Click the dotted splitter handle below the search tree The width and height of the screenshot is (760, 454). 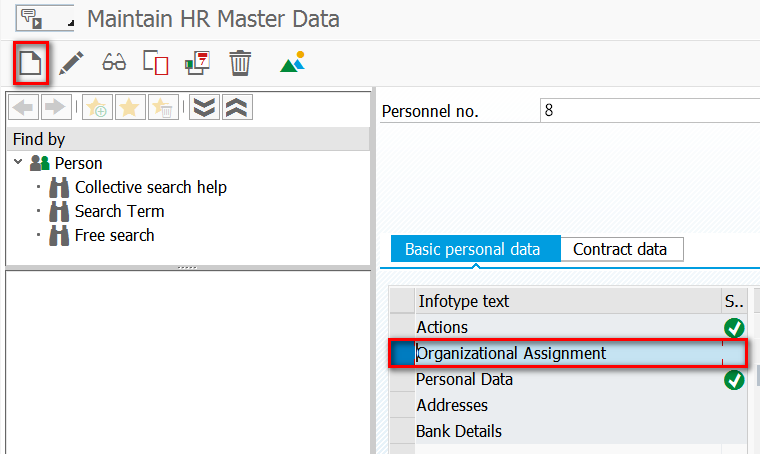coord(187,267)
